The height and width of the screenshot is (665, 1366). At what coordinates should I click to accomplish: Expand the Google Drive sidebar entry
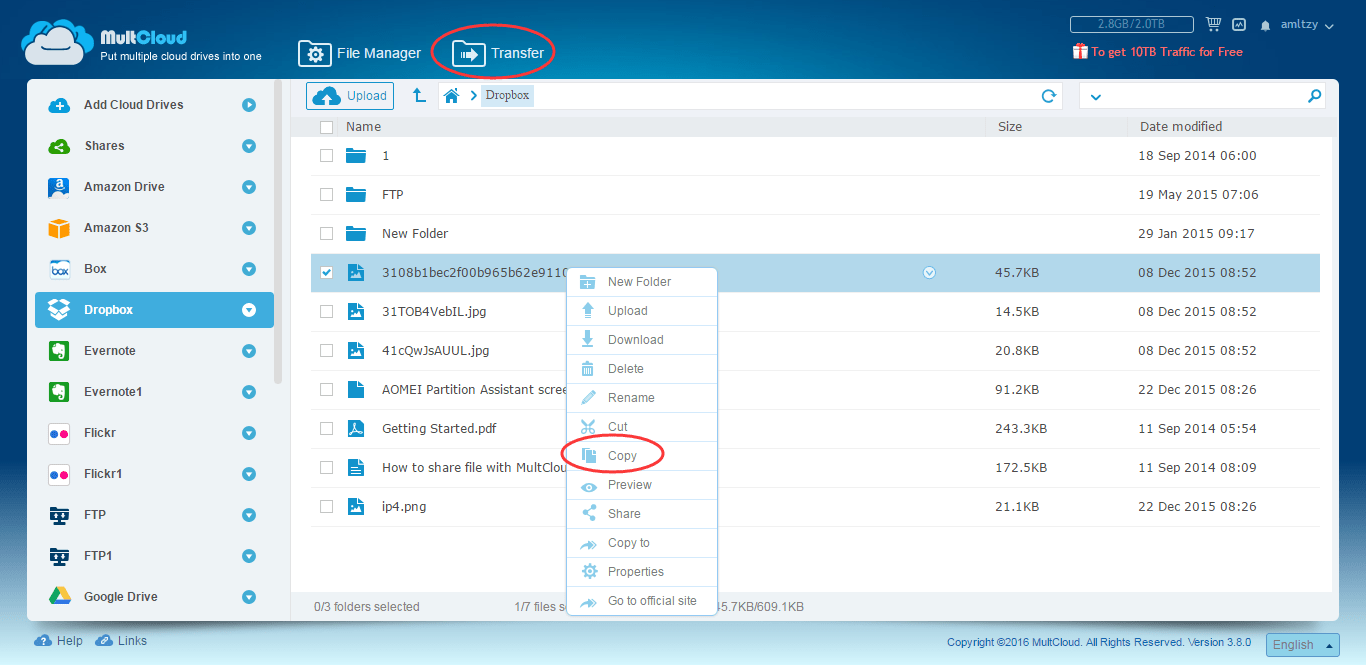[x=248, y=596]
